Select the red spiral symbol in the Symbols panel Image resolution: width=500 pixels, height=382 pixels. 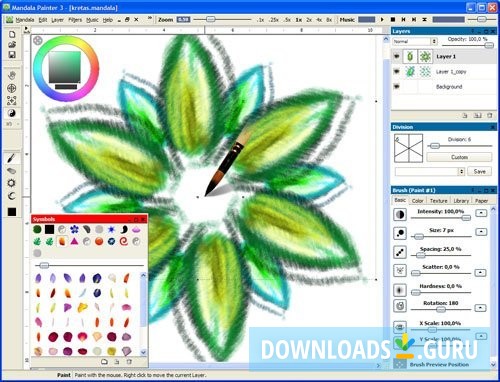tap(124, 241)
